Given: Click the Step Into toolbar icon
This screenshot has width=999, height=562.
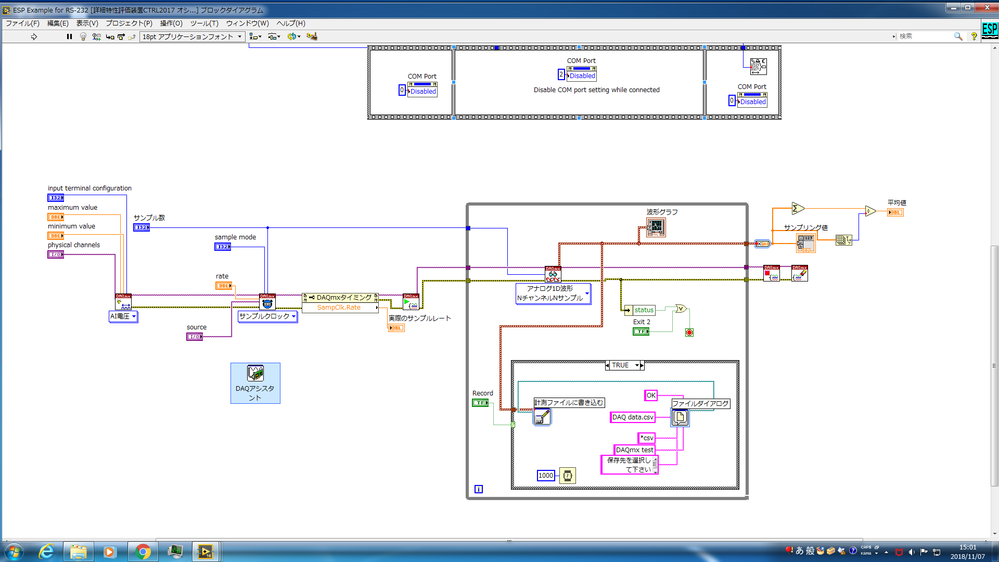Looking at the screenshot, I should tap(110, 37).
